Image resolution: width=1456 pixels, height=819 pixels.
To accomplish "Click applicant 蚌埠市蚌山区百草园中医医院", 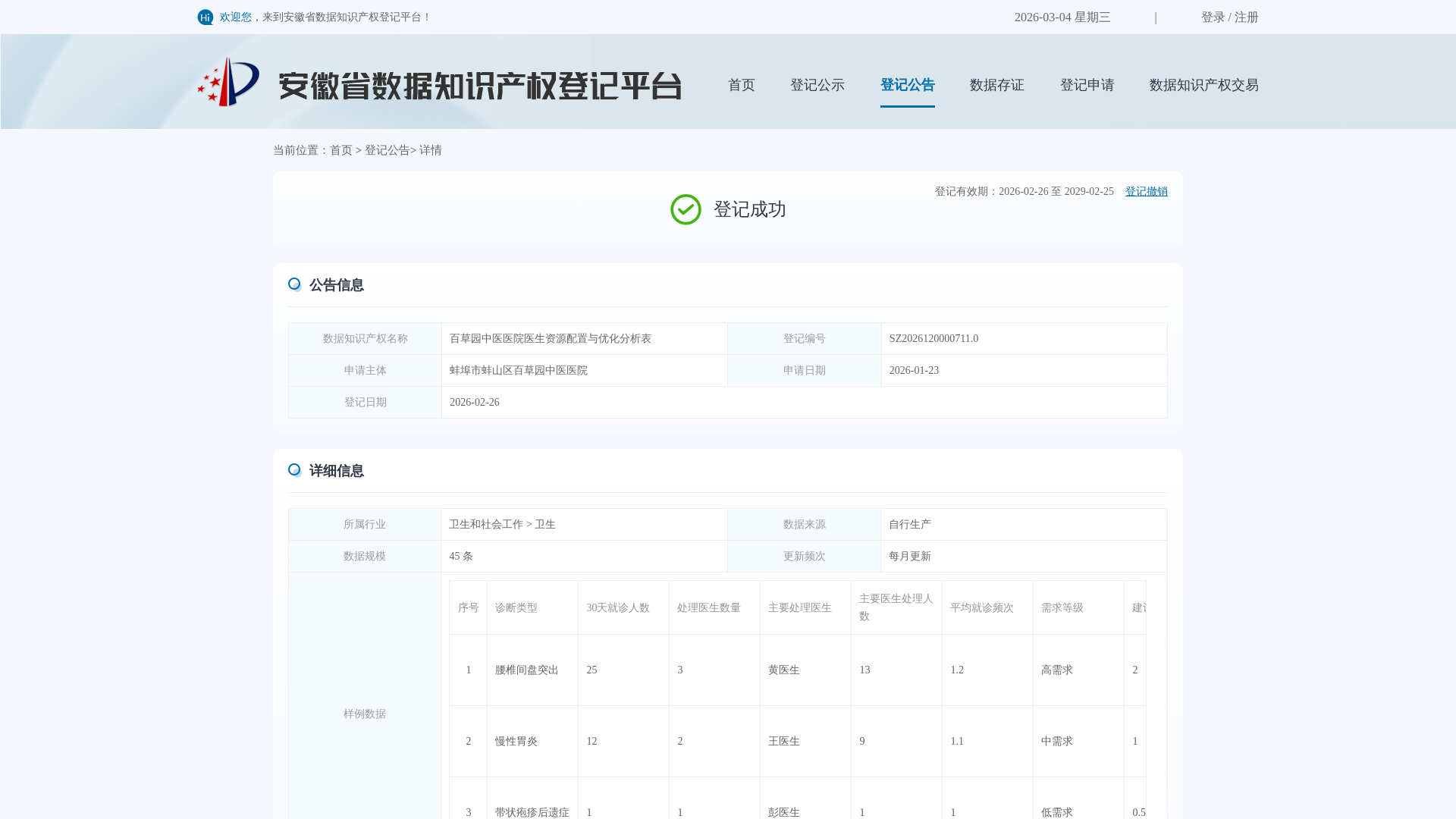I will click(519, 371).
